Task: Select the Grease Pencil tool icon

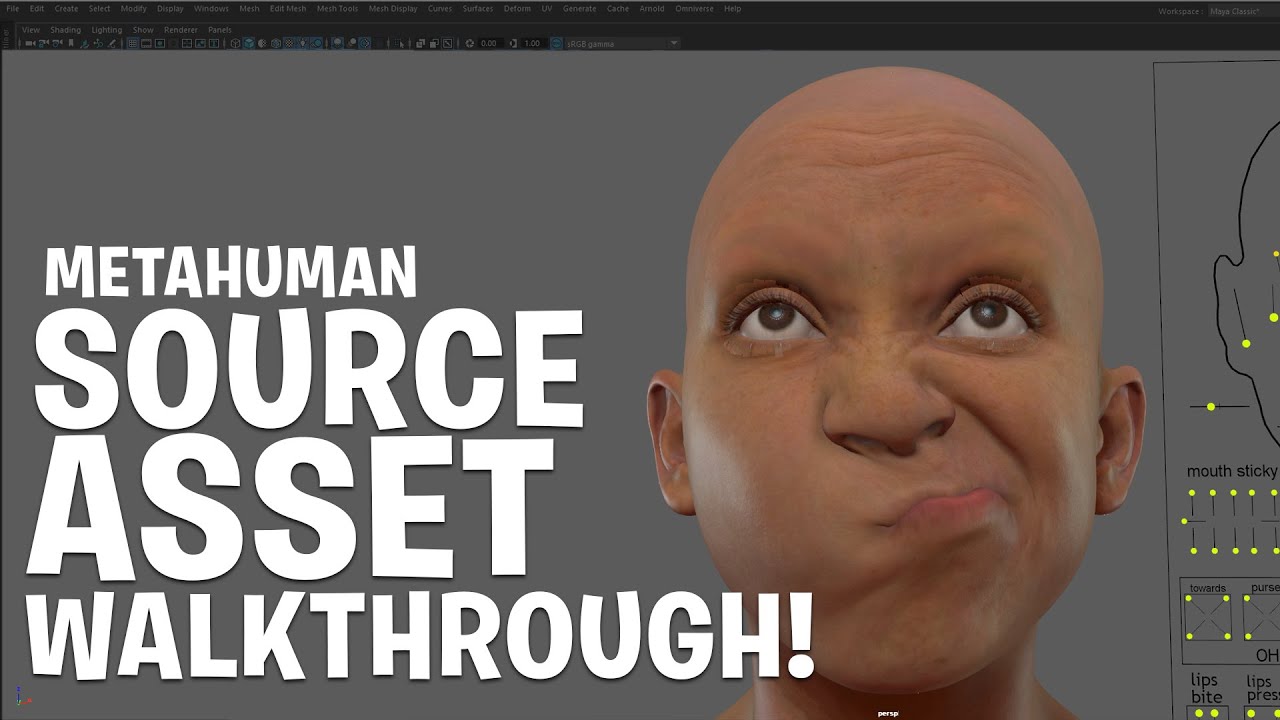Action: pyautogui.click(x=112, y=43)
